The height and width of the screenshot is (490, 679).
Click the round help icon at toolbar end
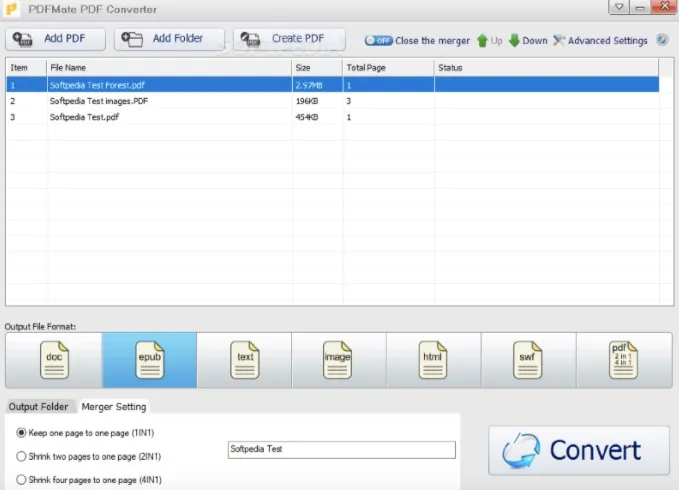[662, 40]
